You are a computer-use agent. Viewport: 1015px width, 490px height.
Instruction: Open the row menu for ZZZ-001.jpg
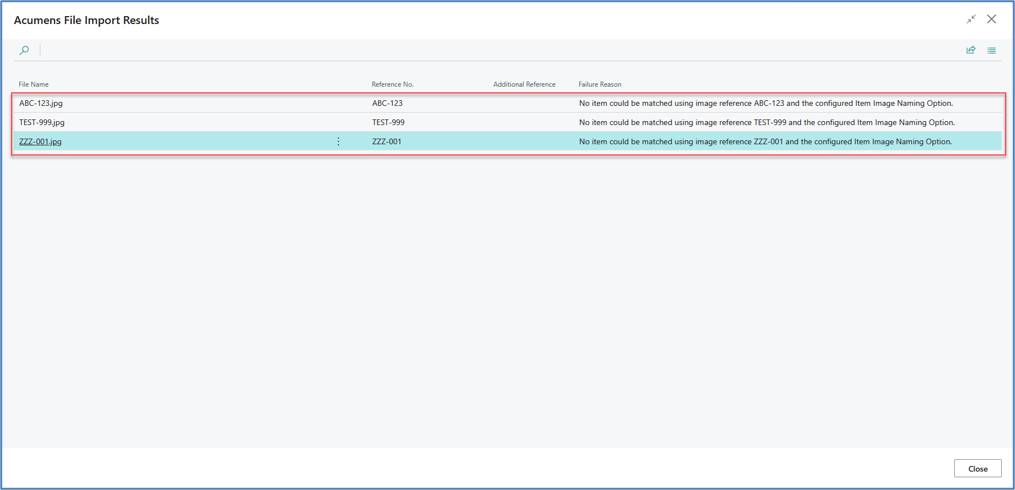pos(338,141)
